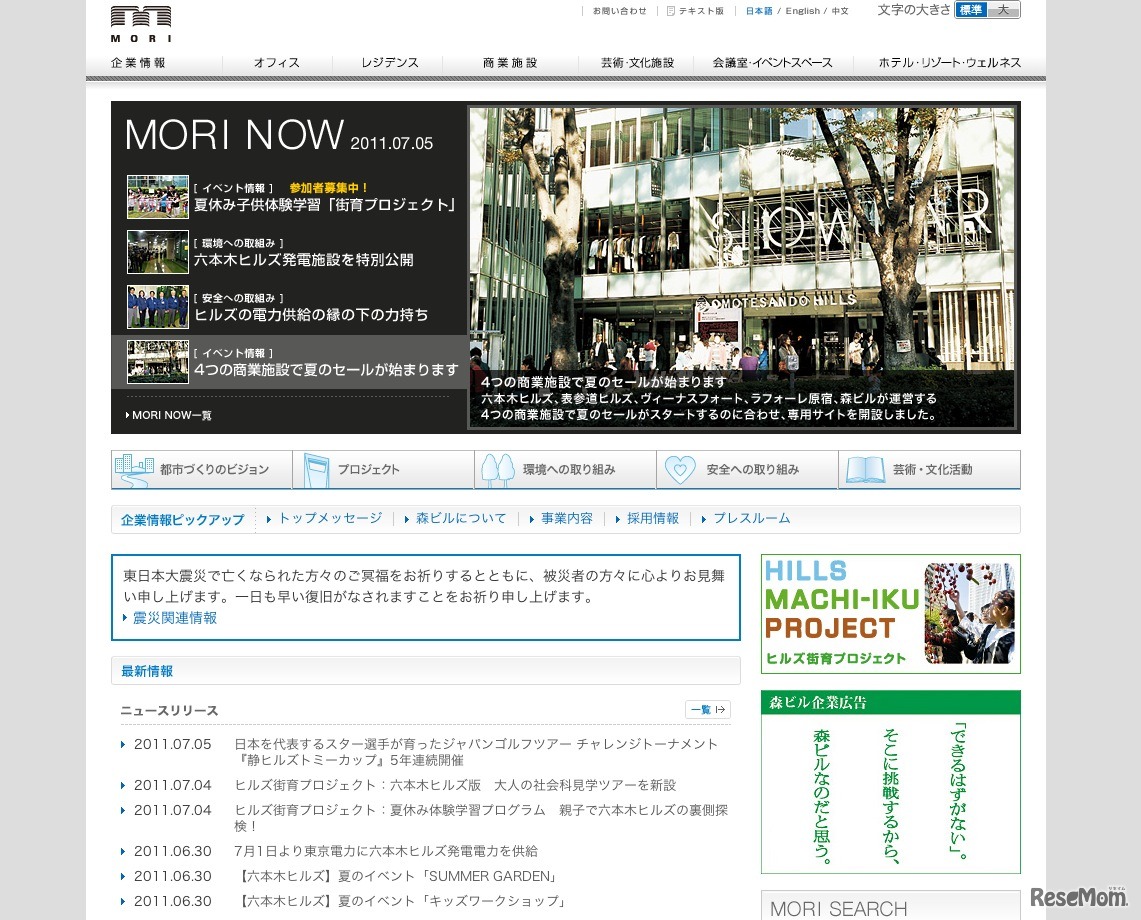The width and height of the screenshot is (1141, 920).
Task: Open レジデンス menu
Action: (x=389, y=63)
